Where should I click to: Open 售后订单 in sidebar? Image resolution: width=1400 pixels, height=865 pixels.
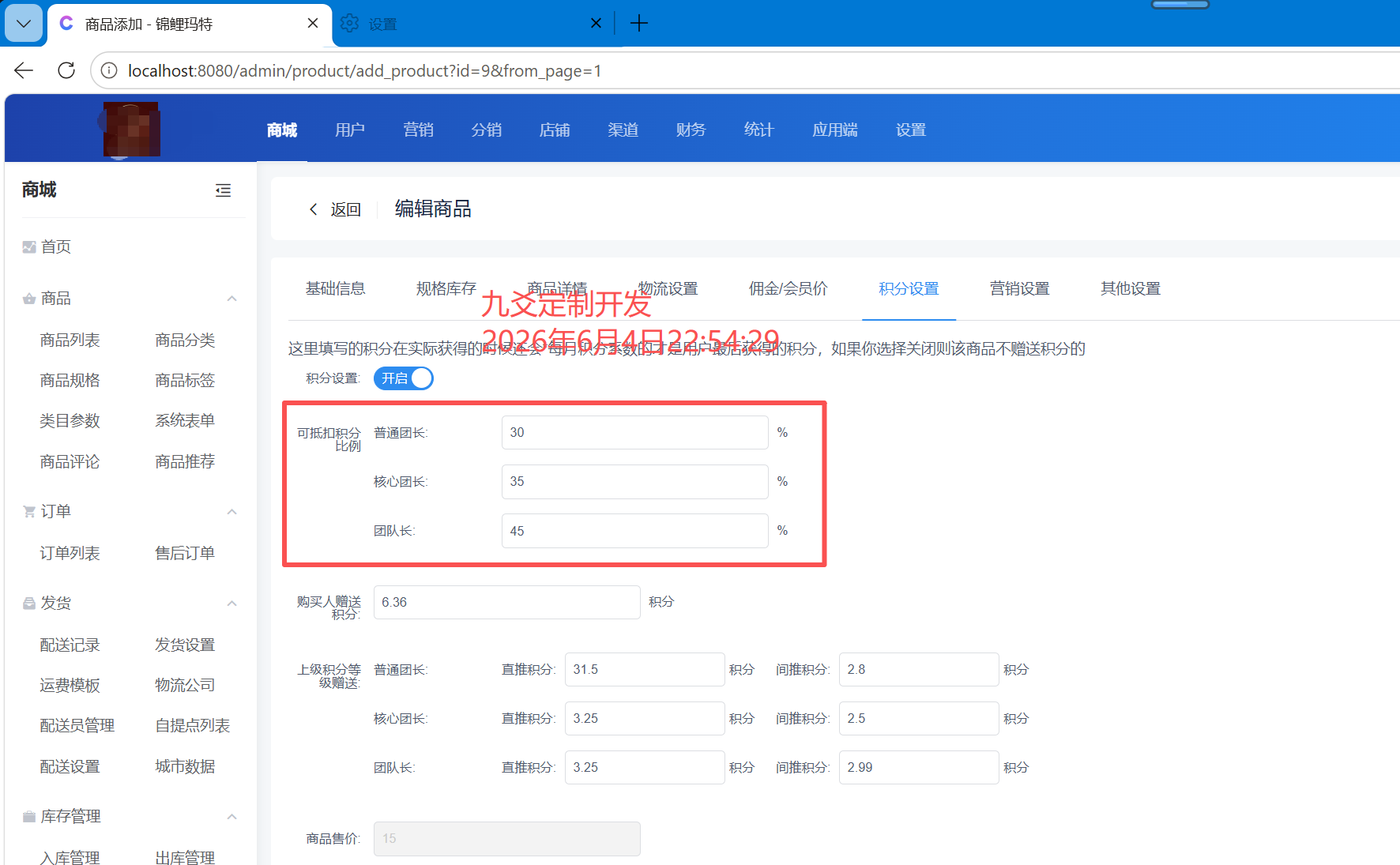pos(185,553)
